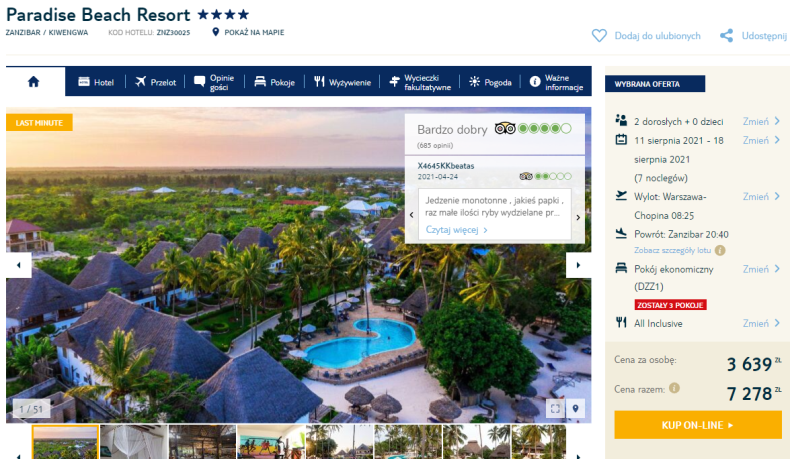Show next review with right arrow
The width and height of the screenshot is (790, 459).
coord(578,217)
